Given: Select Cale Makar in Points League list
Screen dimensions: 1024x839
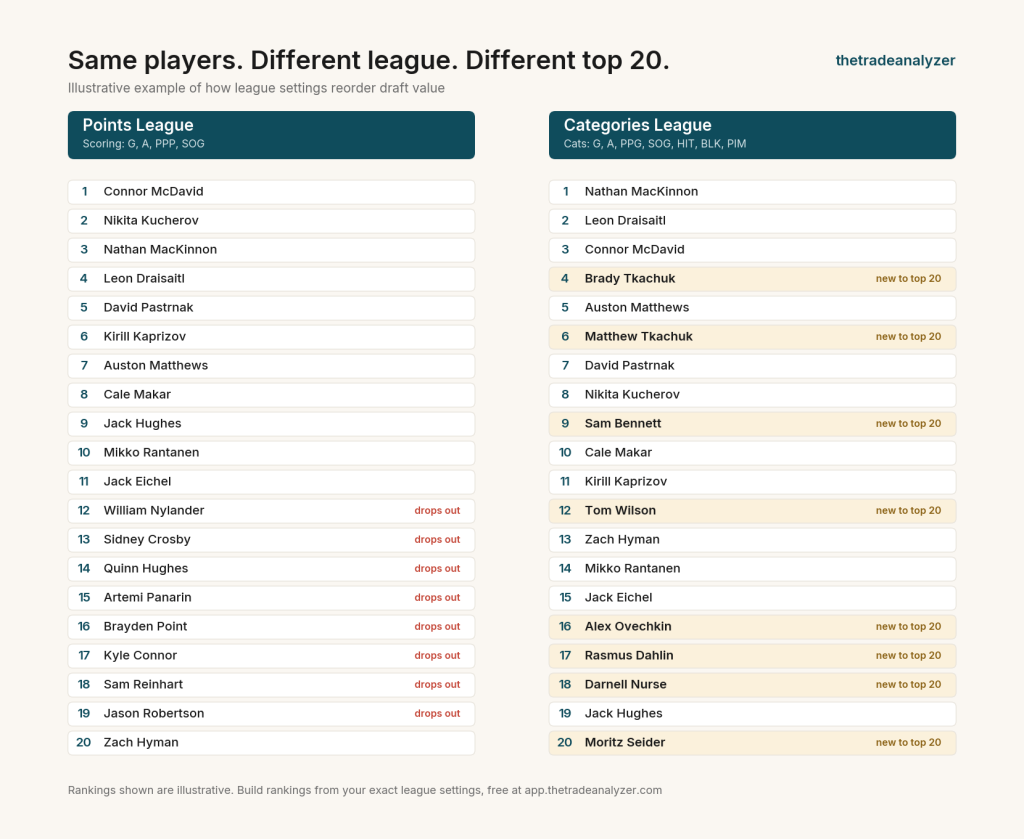Looking at the screenshot, I should pos(271,394).
